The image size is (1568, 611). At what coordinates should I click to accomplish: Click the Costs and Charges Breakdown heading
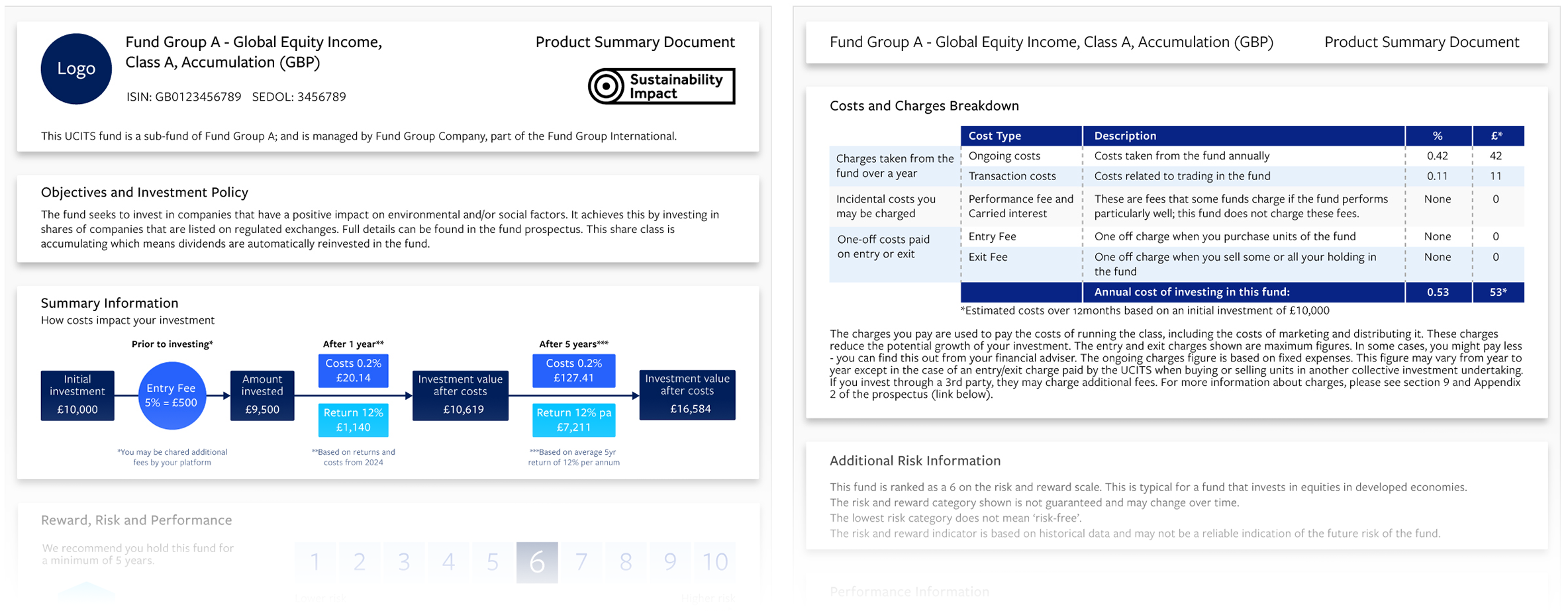pos(924,105)
